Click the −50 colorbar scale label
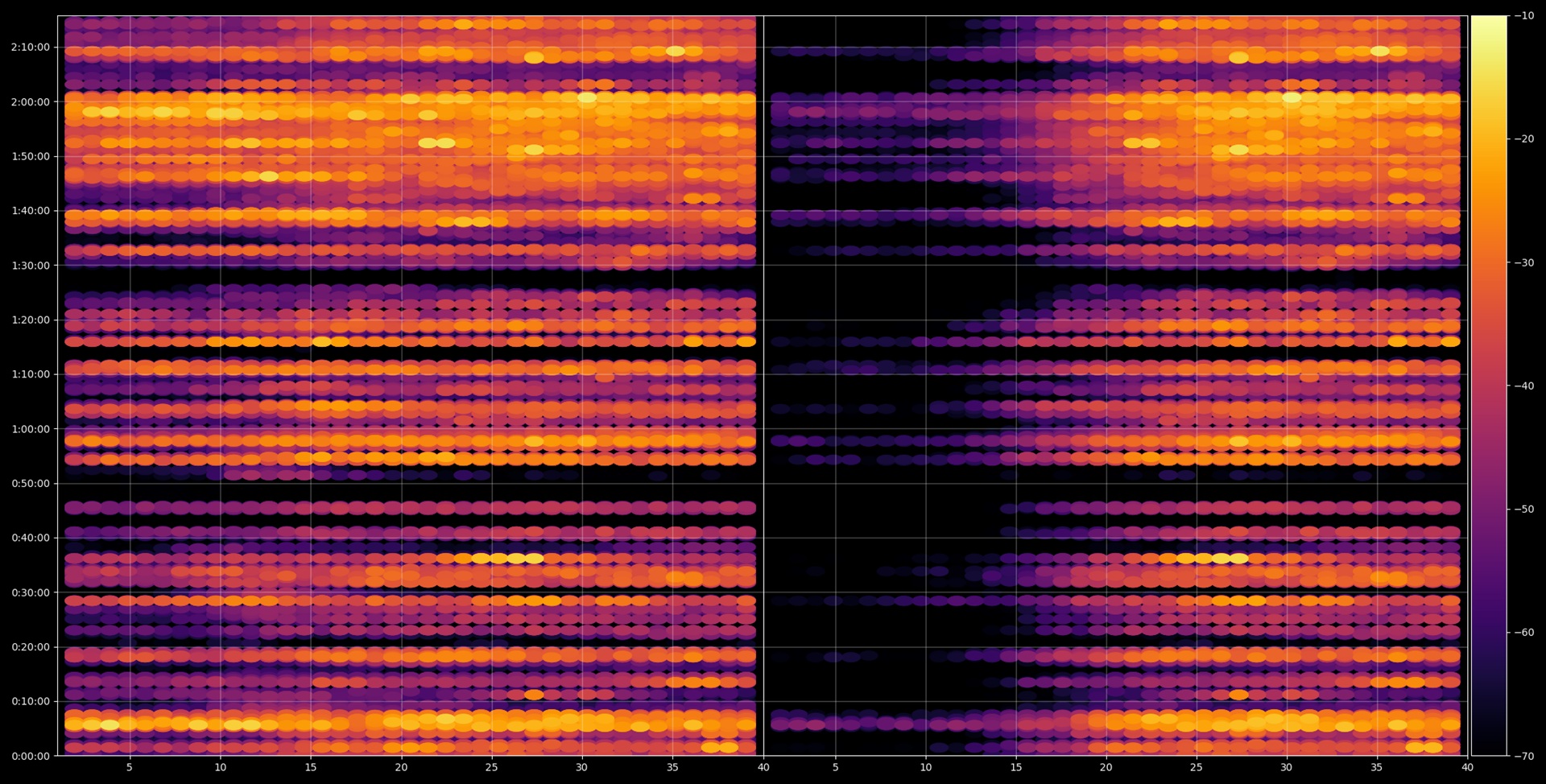 [1523, 509]
